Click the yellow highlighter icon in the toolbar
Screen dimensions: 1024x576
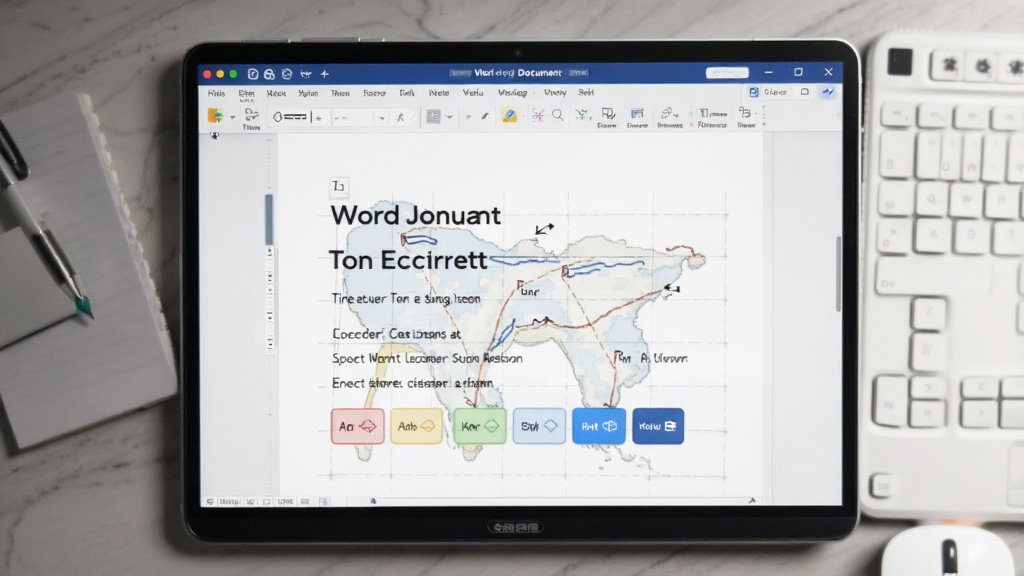pos(509,116)
